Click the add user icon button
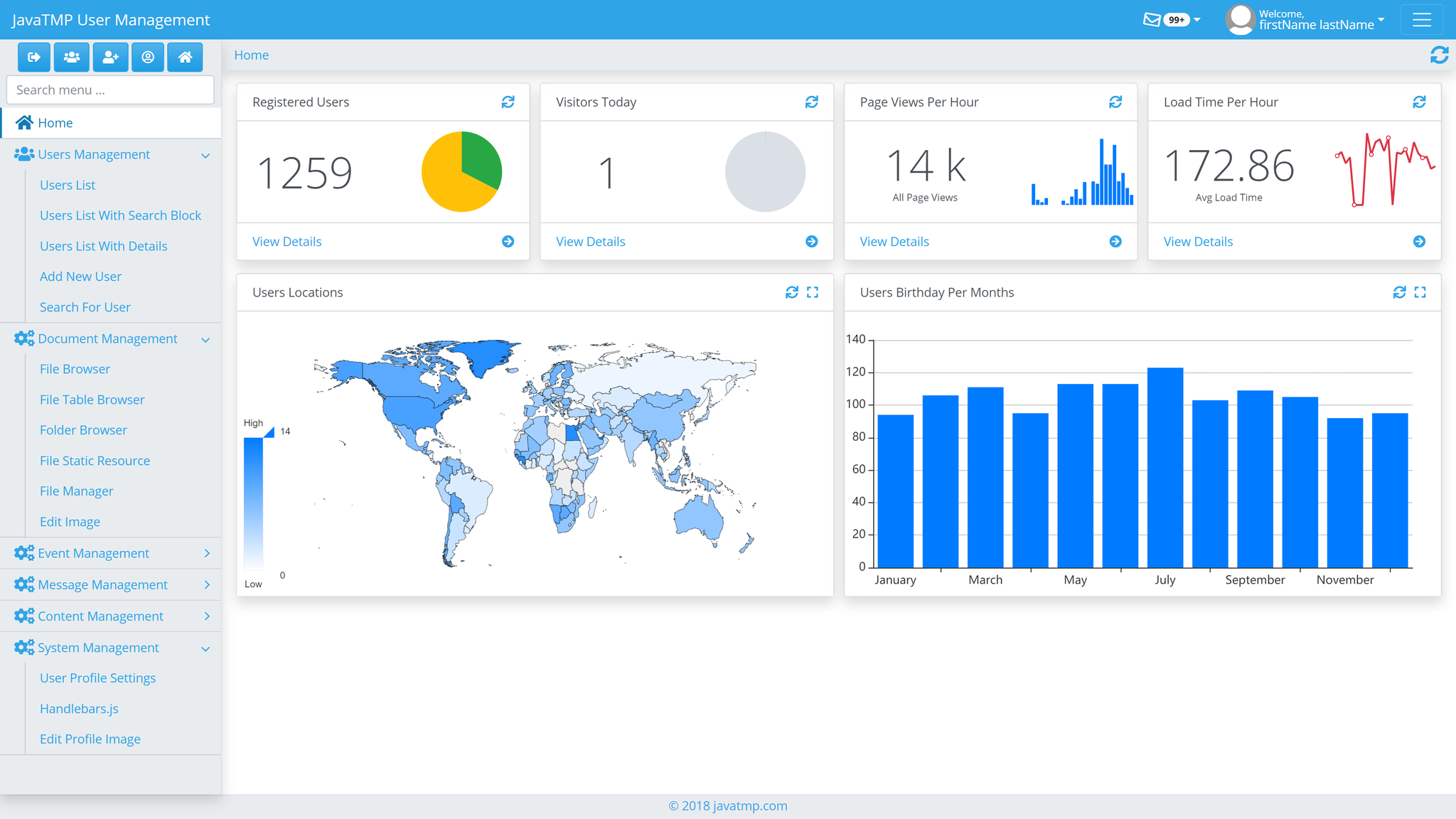Viewport: 1456px width, 819px height. 110,57
